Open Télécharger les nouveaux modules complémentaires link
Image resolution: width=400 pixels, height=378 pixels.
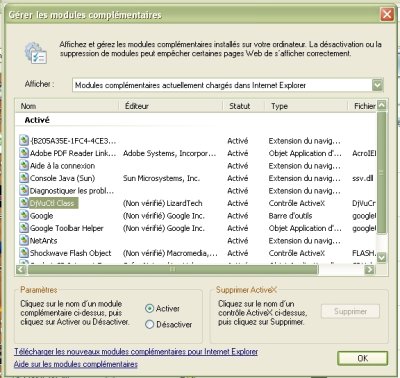(x=136, y=352)
